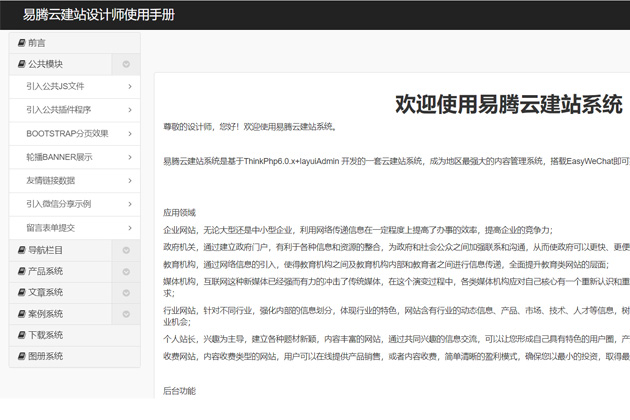Open the 下载系统 menu item

[75, 335]
